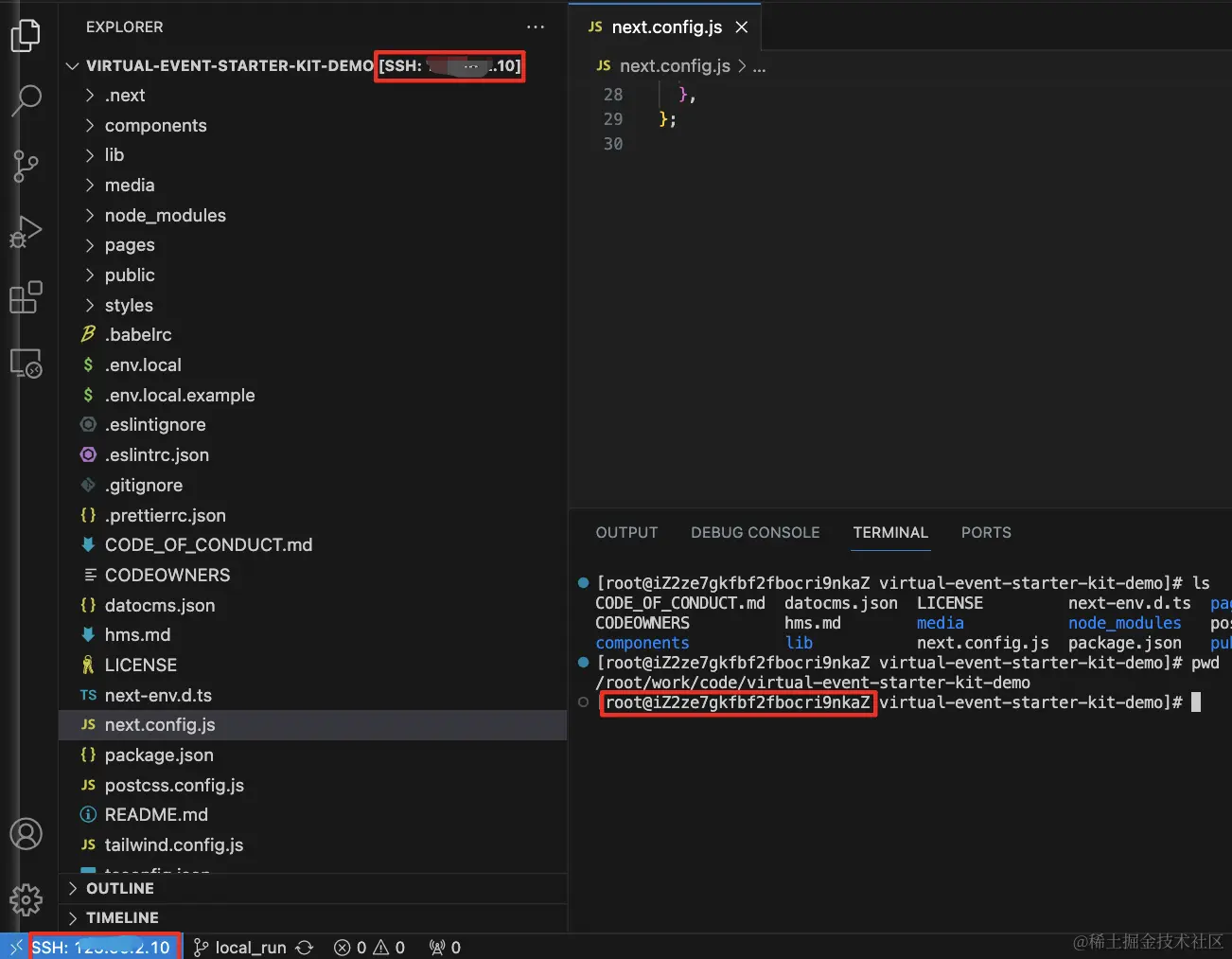Image resolution: width=1232 pixels, height=959 pixels.
Task: Open the package.json file
Action: 312,755
